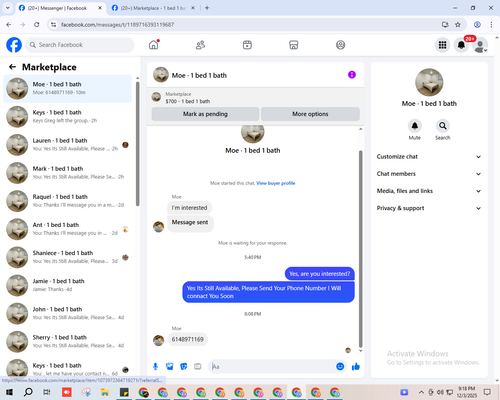
Task: Open File Explorer from the taskbar
Action: tap(105, 392)
